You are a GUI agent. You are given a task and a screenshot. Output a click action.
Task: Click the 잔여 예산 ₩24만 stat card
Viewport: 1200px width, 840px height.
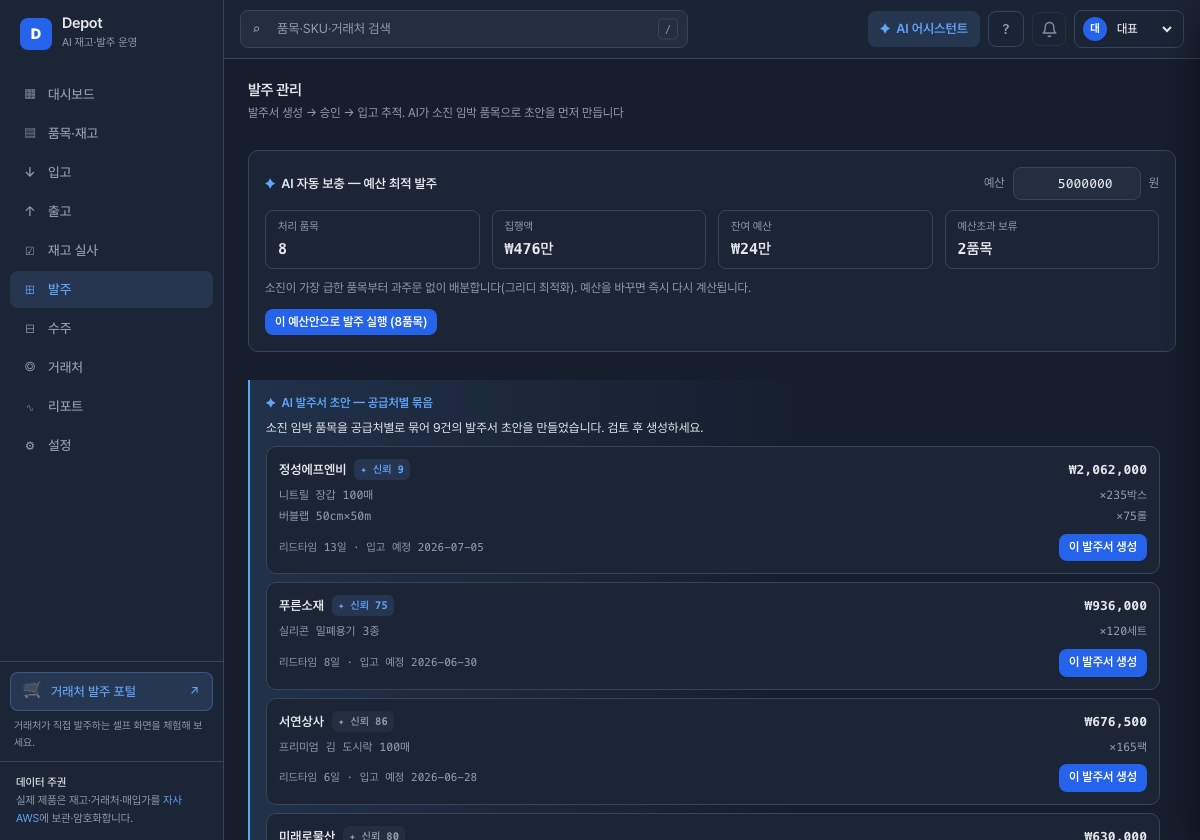click(x=825, y=239)
